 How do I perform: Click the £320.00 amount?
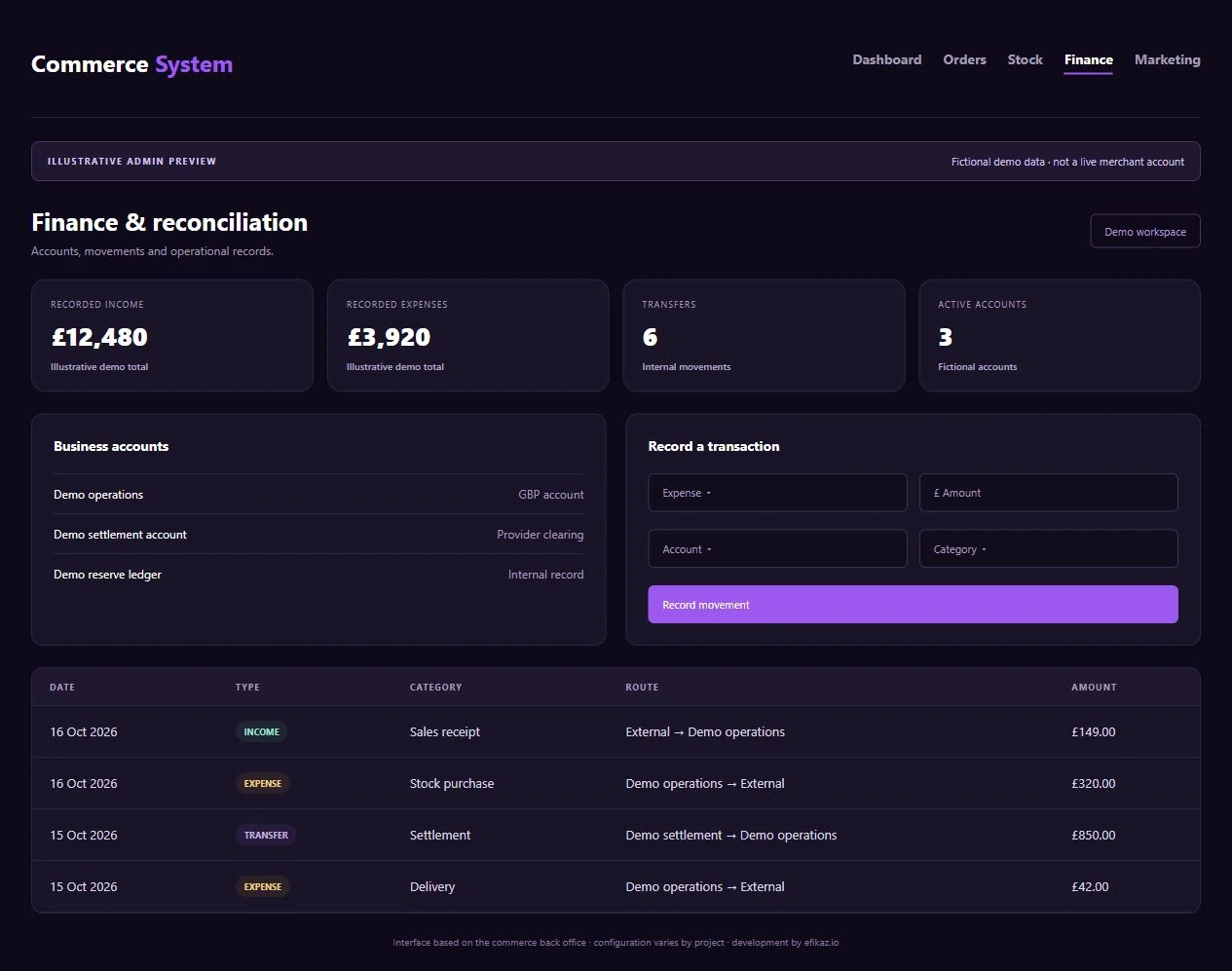click(1094, 784)
